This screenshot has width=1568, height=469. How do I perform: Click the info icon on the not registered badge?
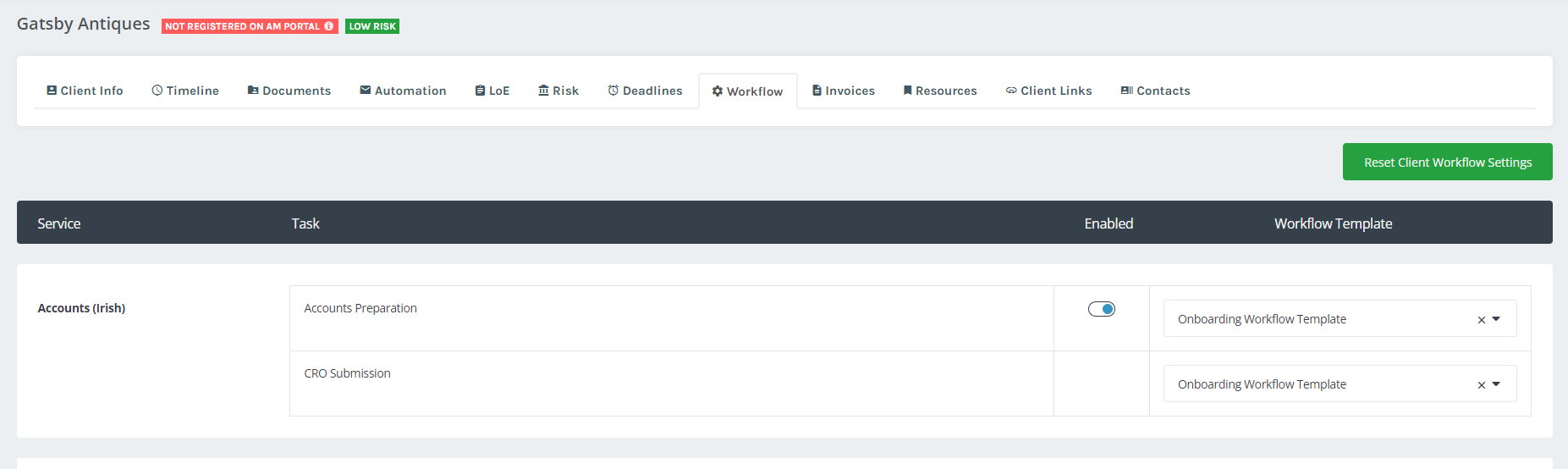(329, 26)
